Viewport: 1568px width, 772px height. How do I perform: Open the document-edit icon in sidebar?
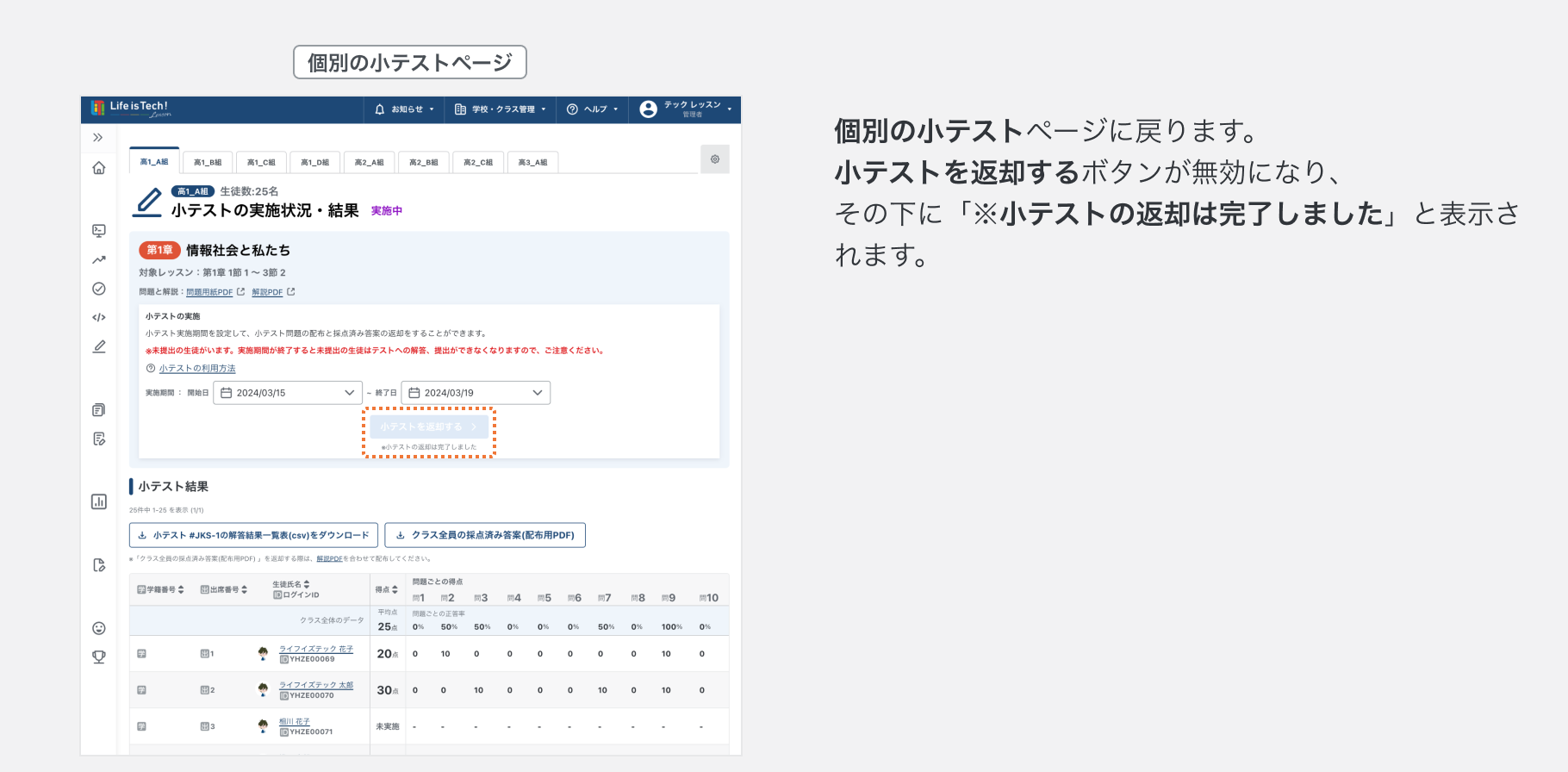(x=99, y=439)
